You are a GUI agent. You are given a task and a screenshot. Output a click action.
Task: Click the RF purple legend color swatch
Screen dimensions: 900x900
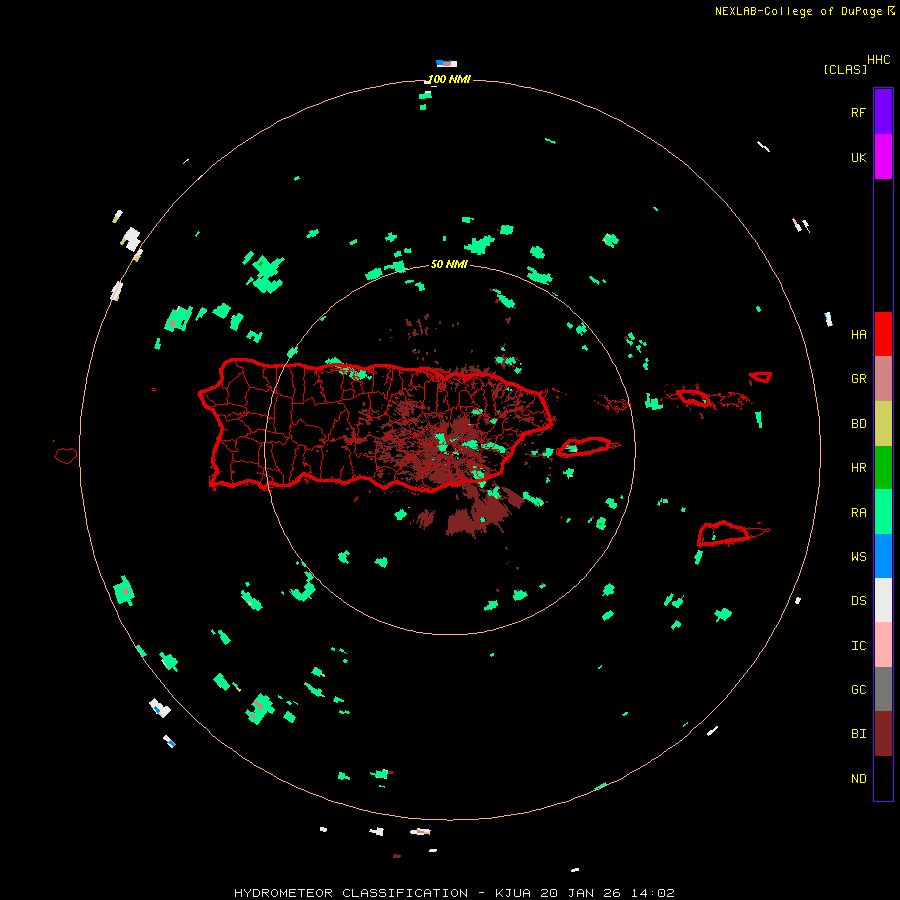(883, 112)
